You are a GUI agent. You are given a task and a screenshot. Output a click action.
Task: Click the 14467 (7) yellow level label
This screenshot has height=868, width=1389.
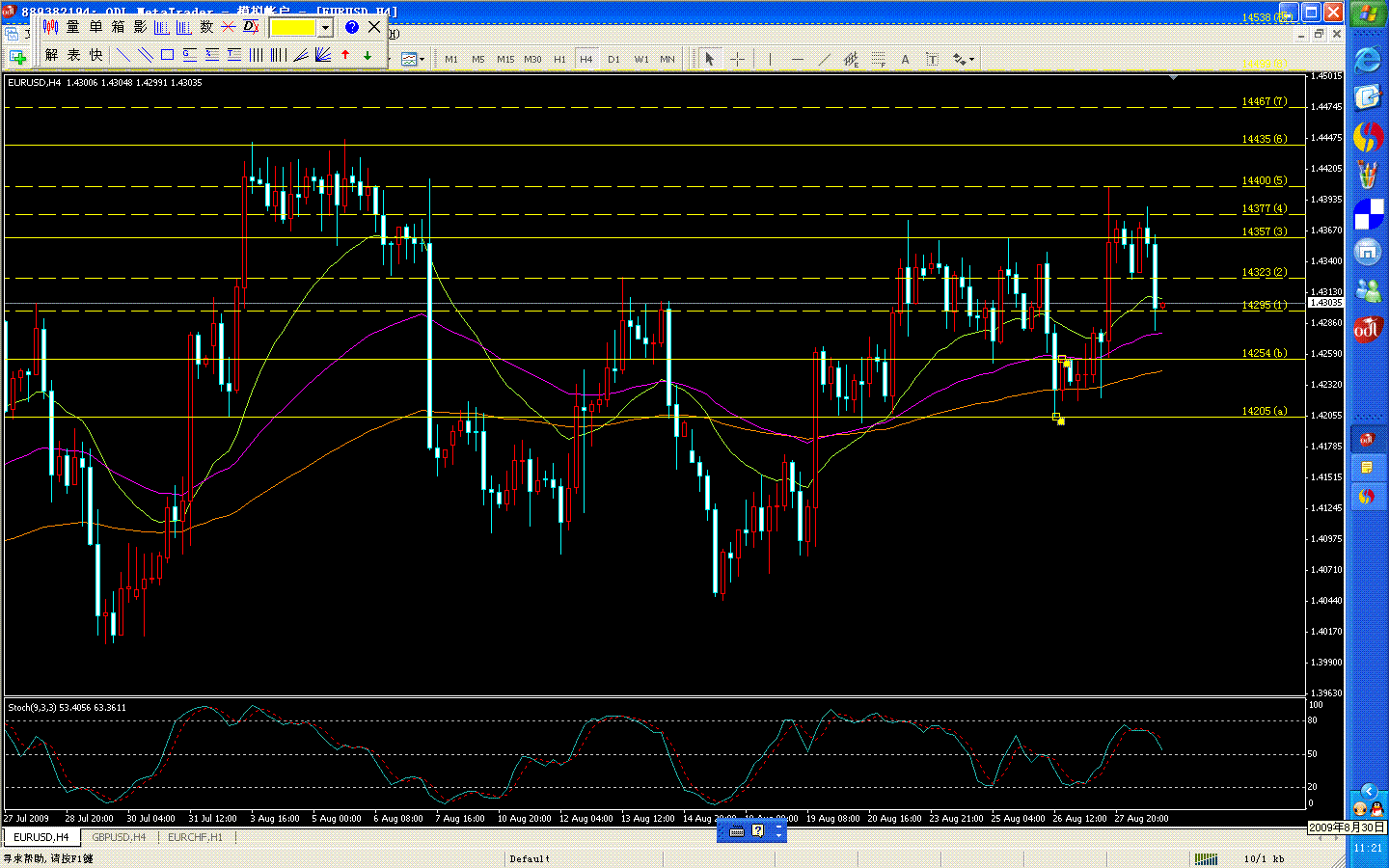pyautogui.click(x=1265, y=101)
